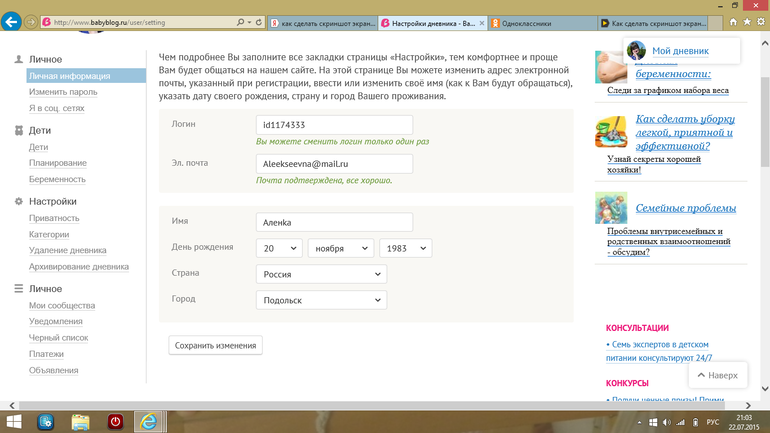The image size is (770, 433).
Task: Expand the birthday day dropdown showing 20
Action: 279,248
